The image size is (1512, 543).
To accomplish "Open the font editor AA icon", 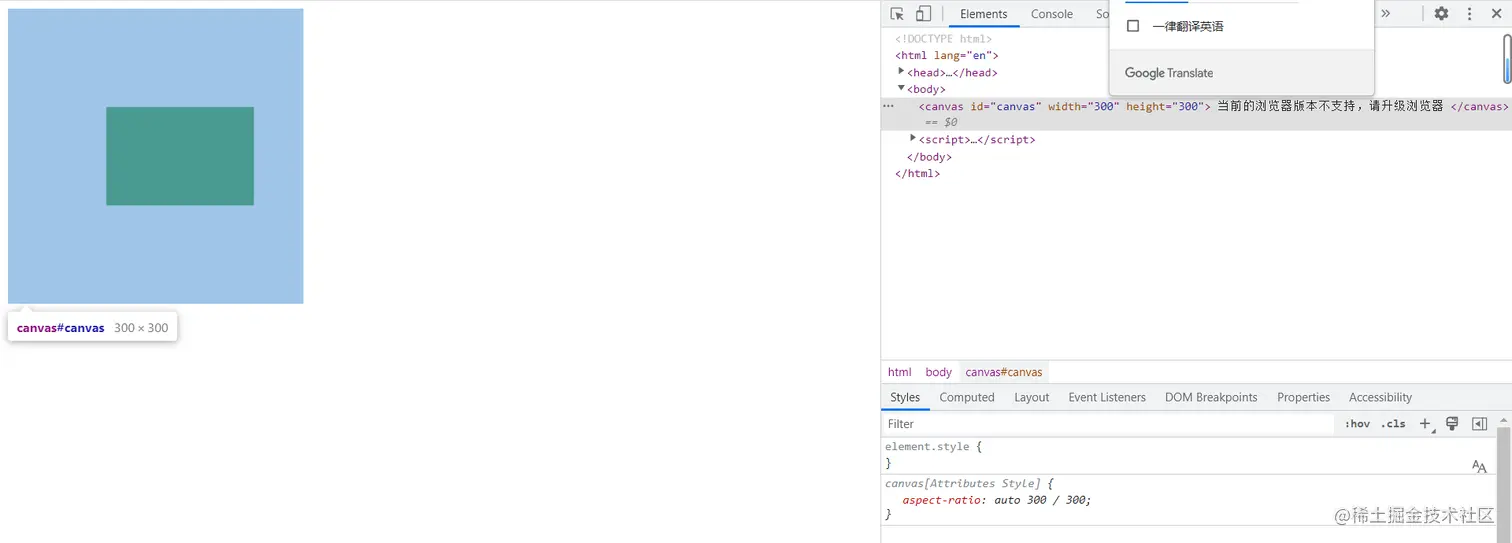I will (1479, 466).
